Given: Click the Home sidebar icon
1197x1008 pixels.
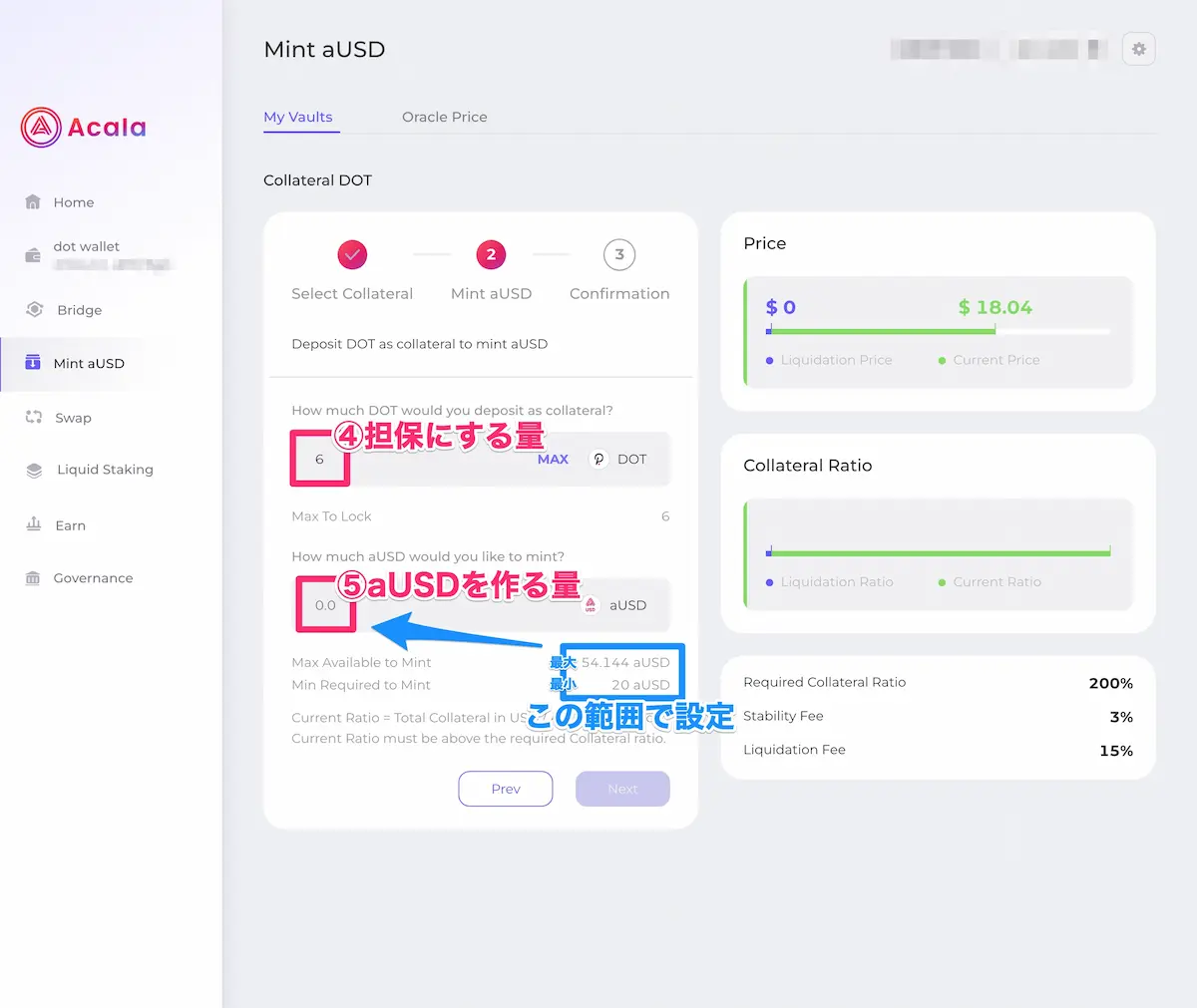Looking at the screenshot, I should (33, 201).
